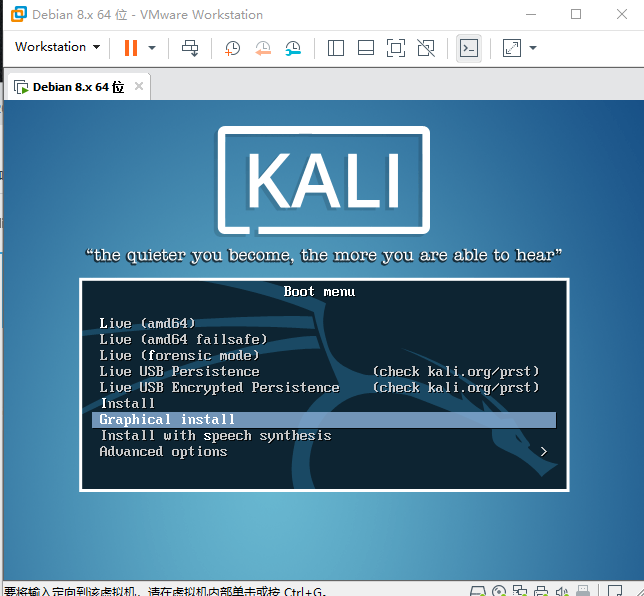Revert VM to previous snapshot
Image resolution: width=644 pixels, height=596 pixels.
click(x=263, y=48)
